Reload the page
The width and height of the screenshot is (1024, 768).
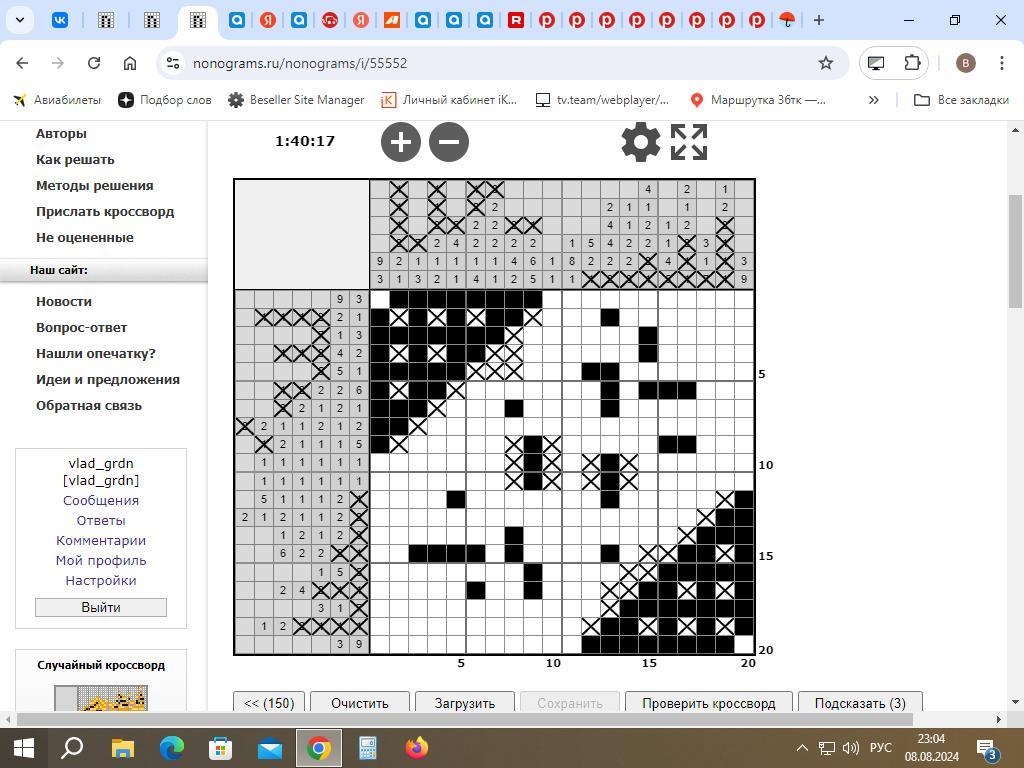tap(94, 63)
